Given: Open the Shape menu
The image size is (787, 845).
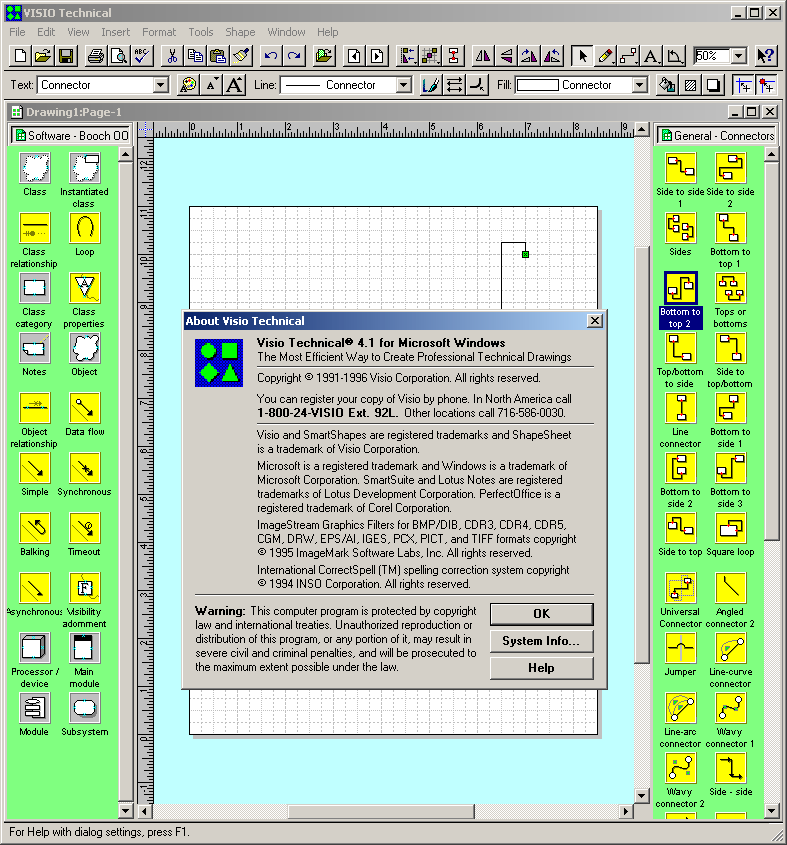Looking at the screenshot, I should (x=240, y=32).
